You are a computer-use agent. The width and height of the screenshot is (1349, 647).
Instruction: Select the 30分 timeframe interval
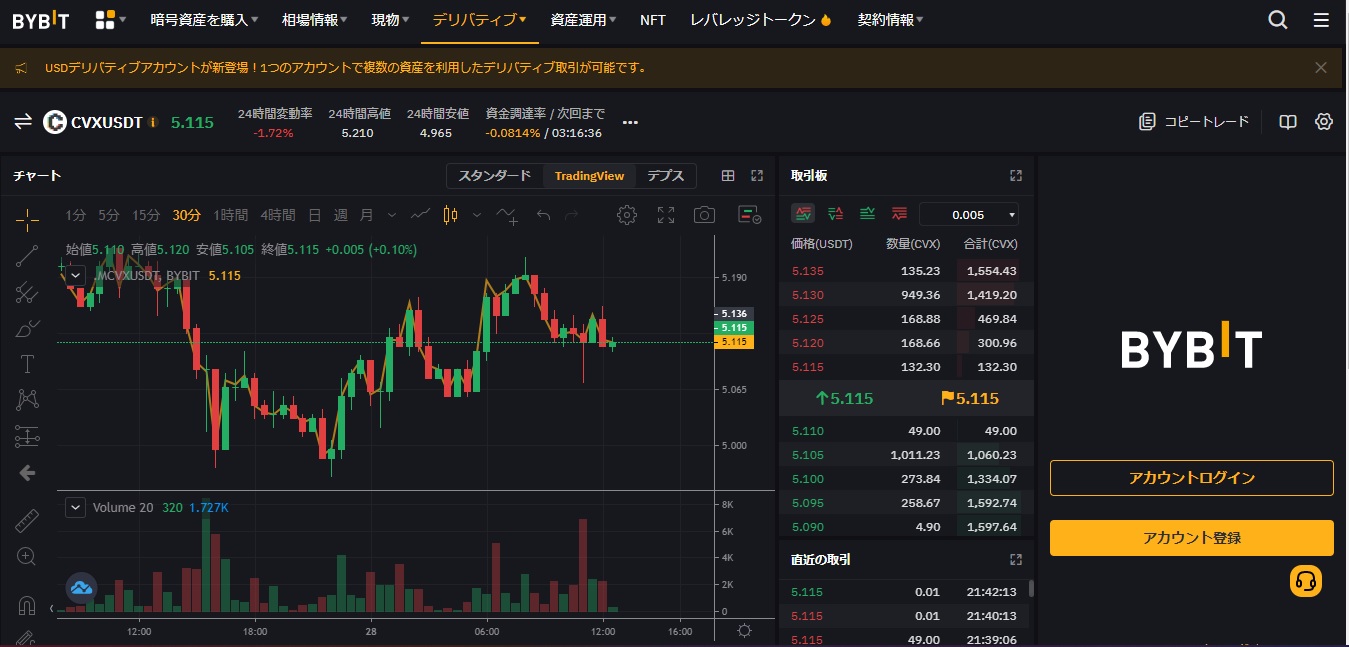(184, 214)
